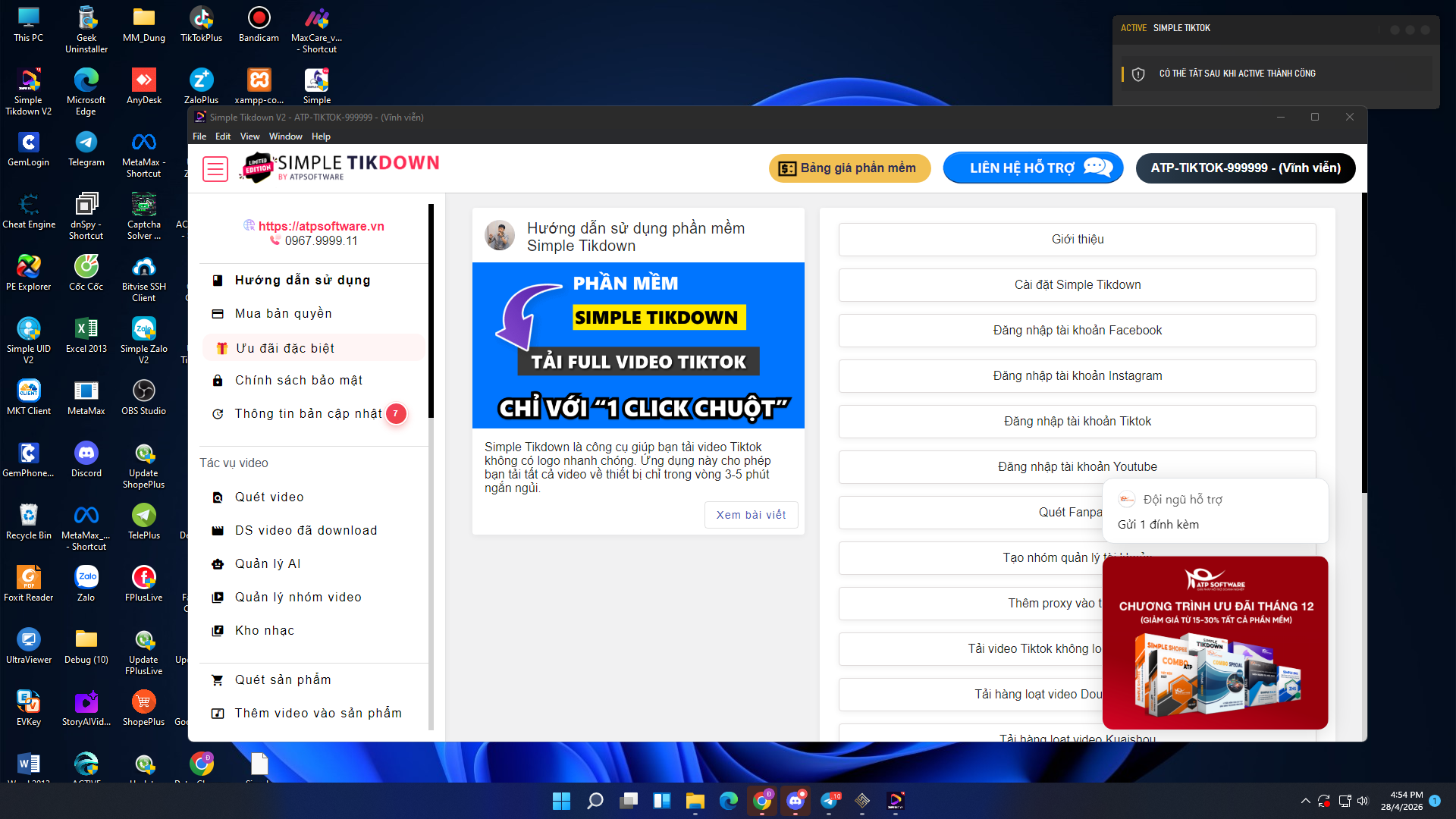The width and height of the screenshot is (1456, 819).
Task: Open Đăng nhập tài khoản Youtube guide
Action: tap(1077, 467)
